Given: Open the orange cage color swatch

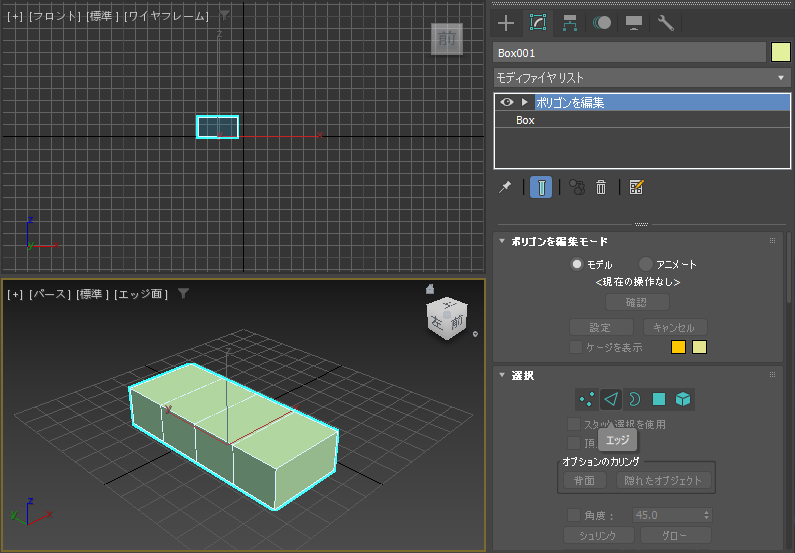Looking at the screenshot, I should tap(678, 347).
